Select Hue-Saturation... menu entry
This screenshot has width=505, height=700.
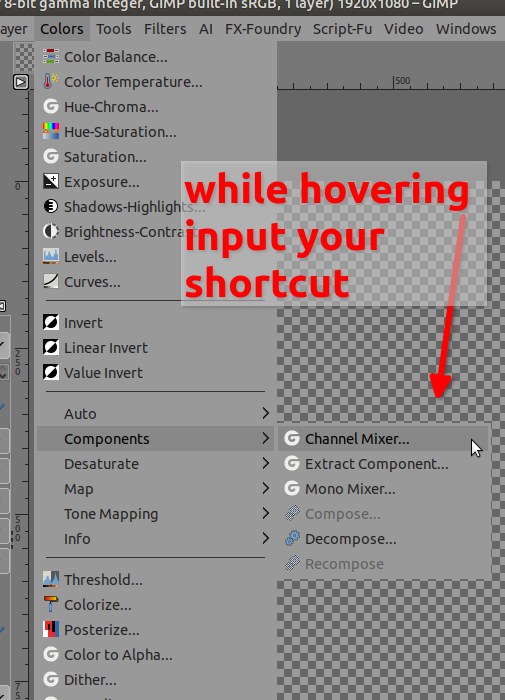[x=155, y=132]
